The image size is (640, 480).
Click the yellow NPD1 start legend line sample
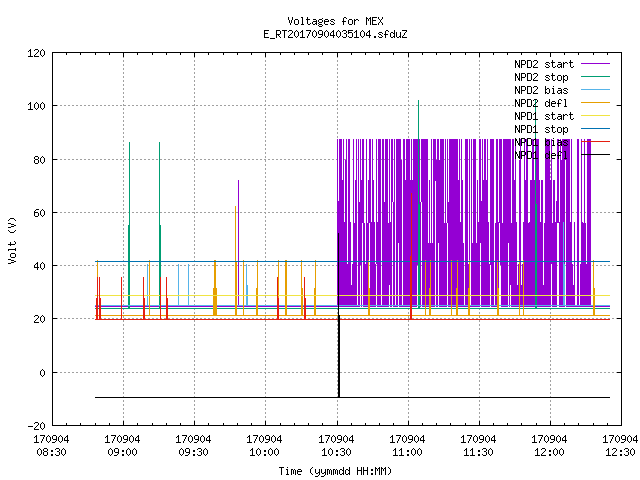click(596, 116)
